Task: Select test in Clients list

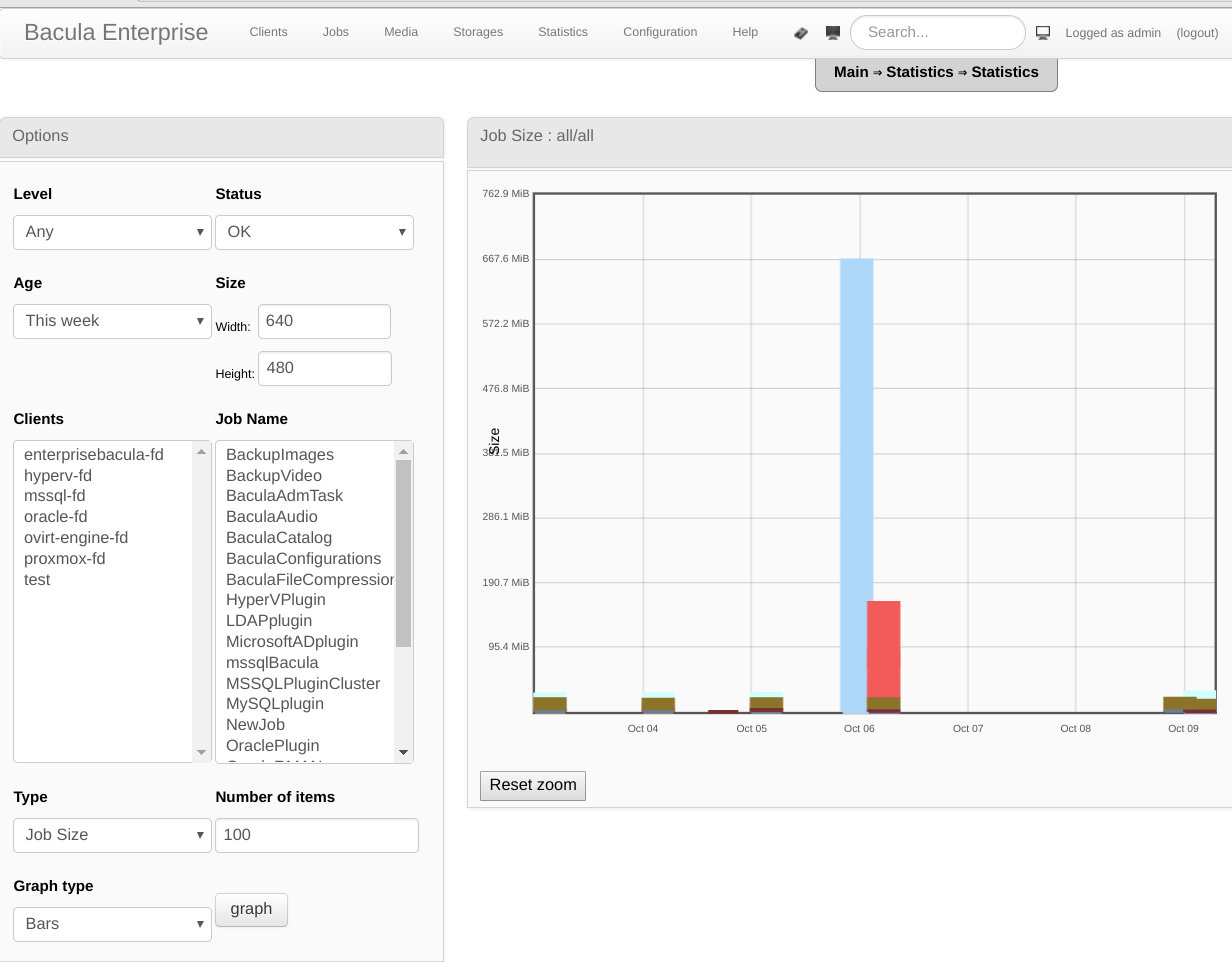Action: coord(103,580)
